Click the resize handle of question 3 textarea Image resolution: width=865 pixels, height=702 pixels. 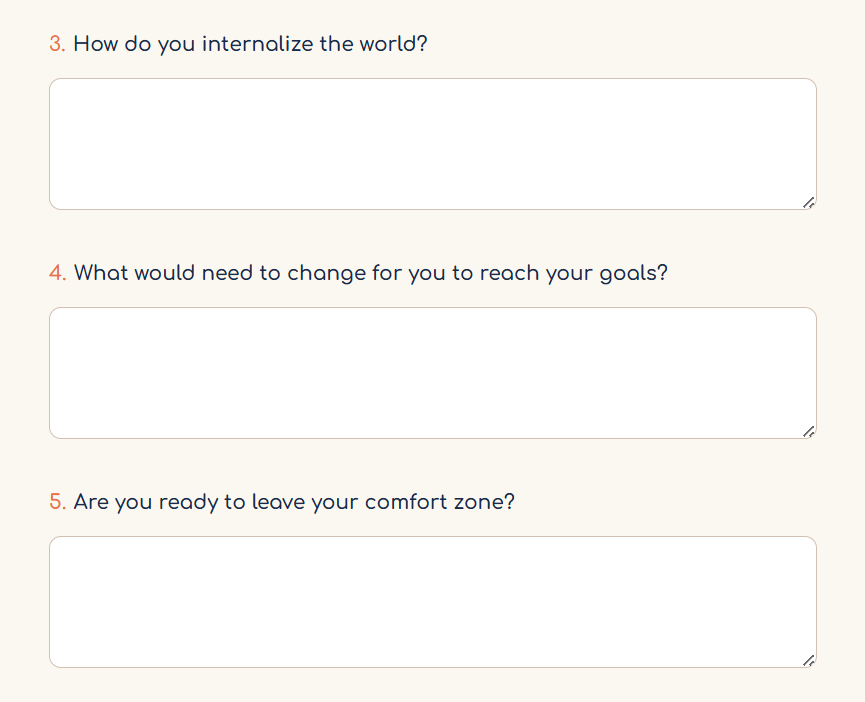tap(809, 202)
